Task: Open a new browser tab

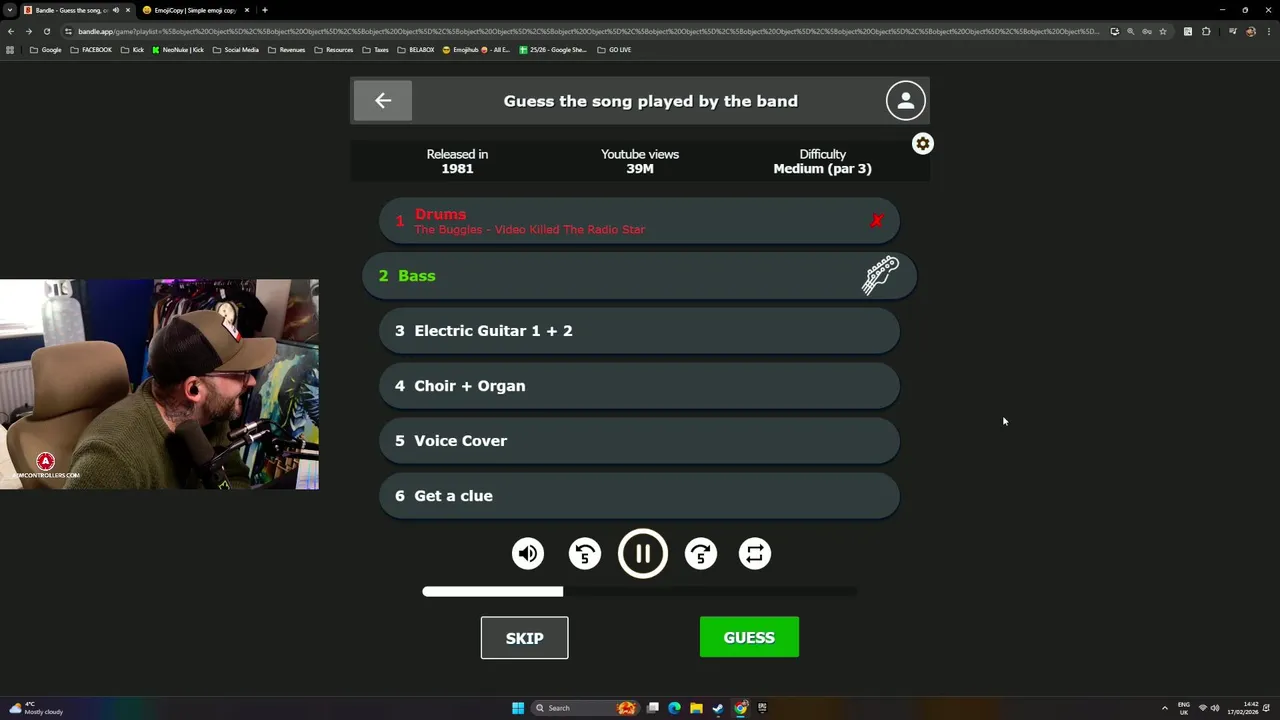Action: pyautogui.click(x=264, y=10)
